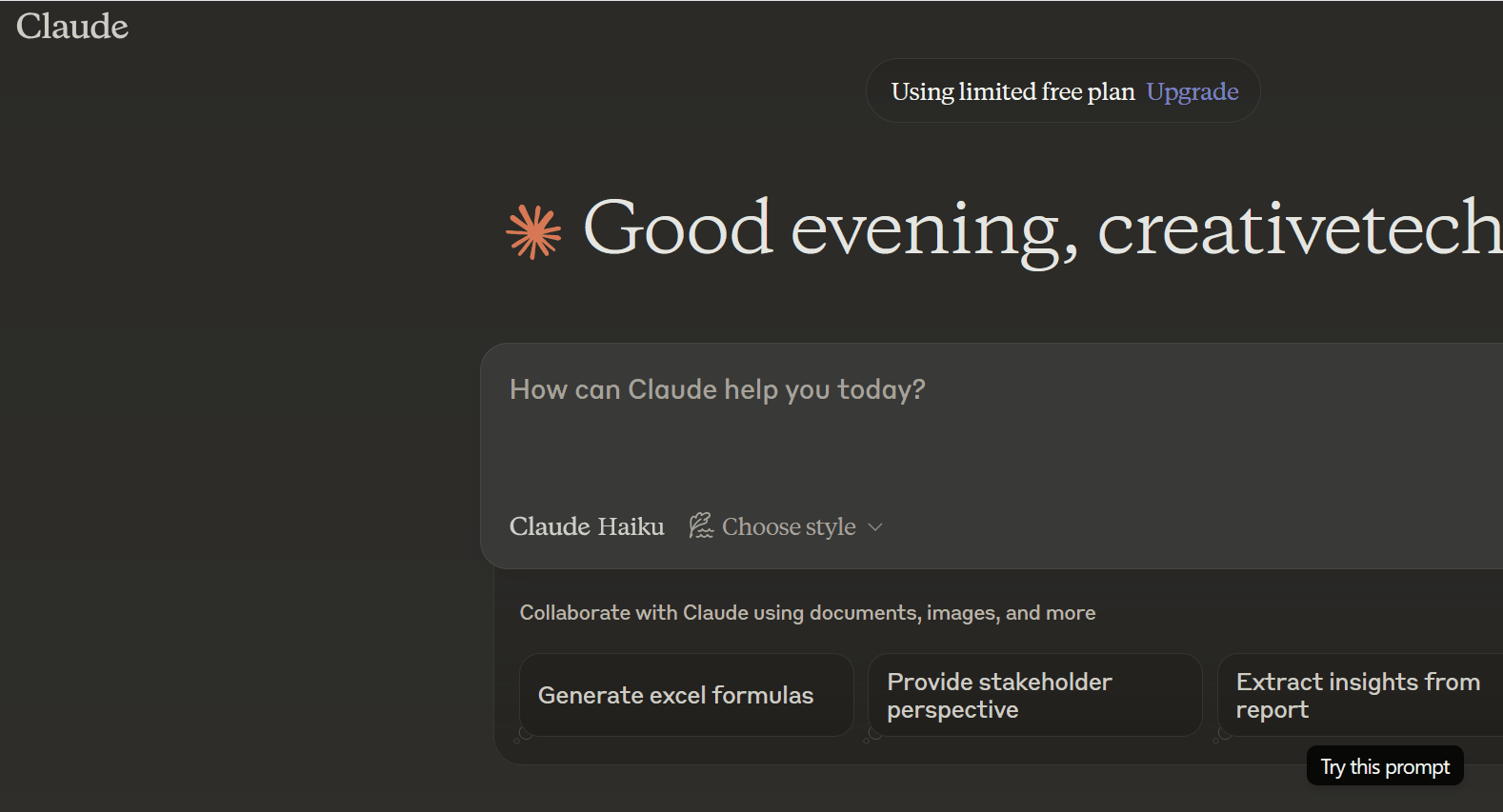Click the Try this prompt tooltip
1503x812 pixels.
(x=1385, y=766)
